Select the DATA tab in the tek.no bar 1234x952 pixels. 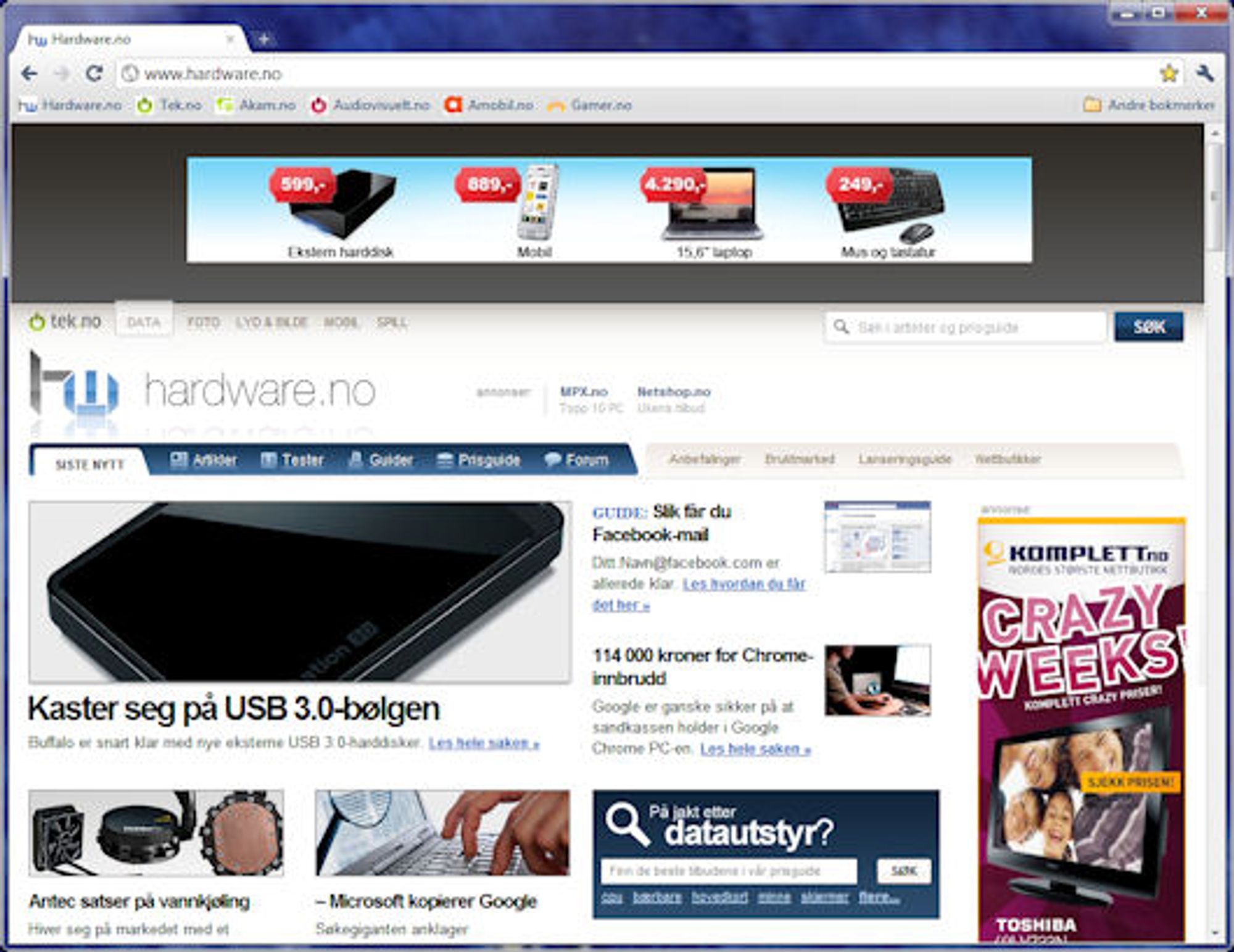coord(144,322)
